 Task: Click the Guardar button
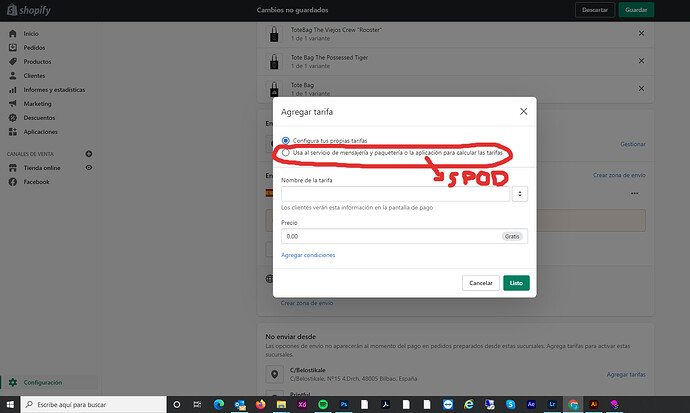point(636,10)
